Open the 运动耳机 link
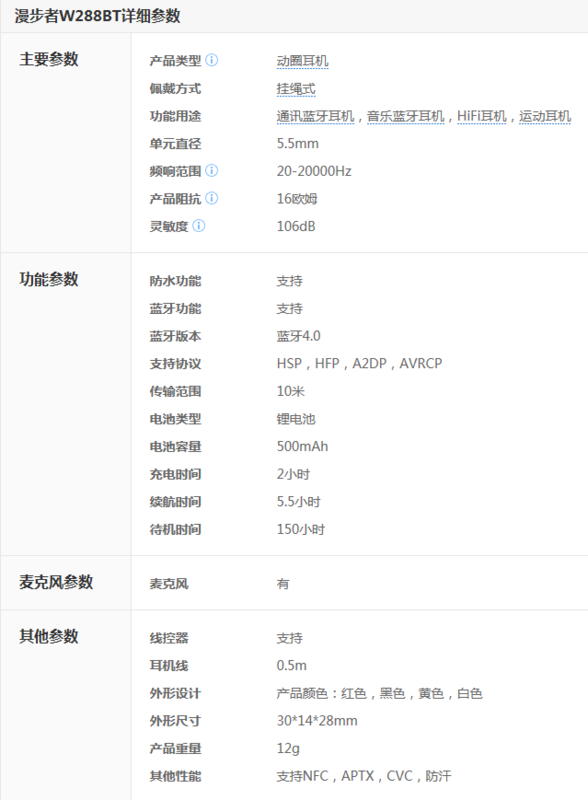588x800 pixels. (x=545, y=116)
